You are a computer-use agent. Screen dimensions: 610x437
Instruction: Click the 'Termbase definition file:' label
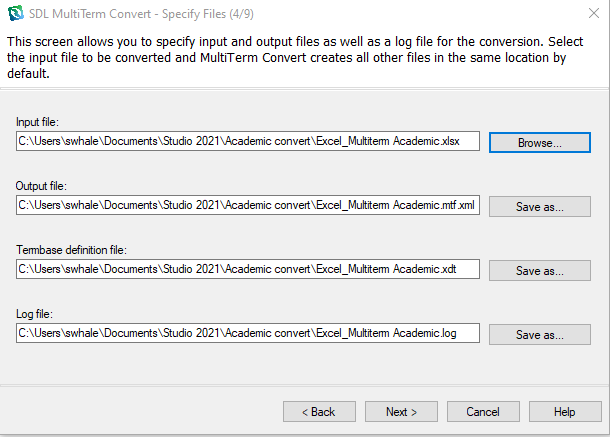[x=71, y=250]
